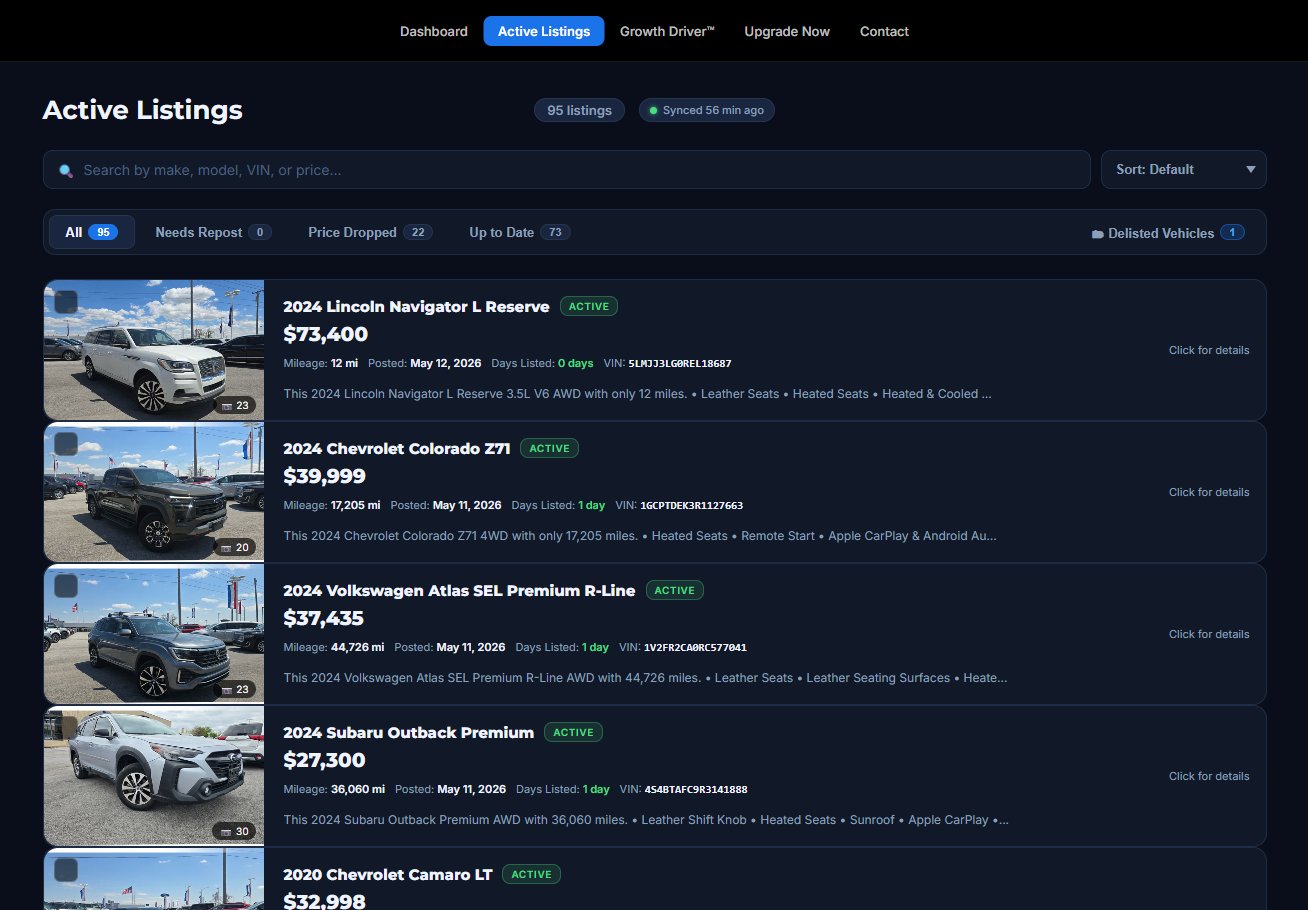Check the Volkswagen Atlas listing checkbox
The width and height of the screenshot is (1308, 910).
66,586
